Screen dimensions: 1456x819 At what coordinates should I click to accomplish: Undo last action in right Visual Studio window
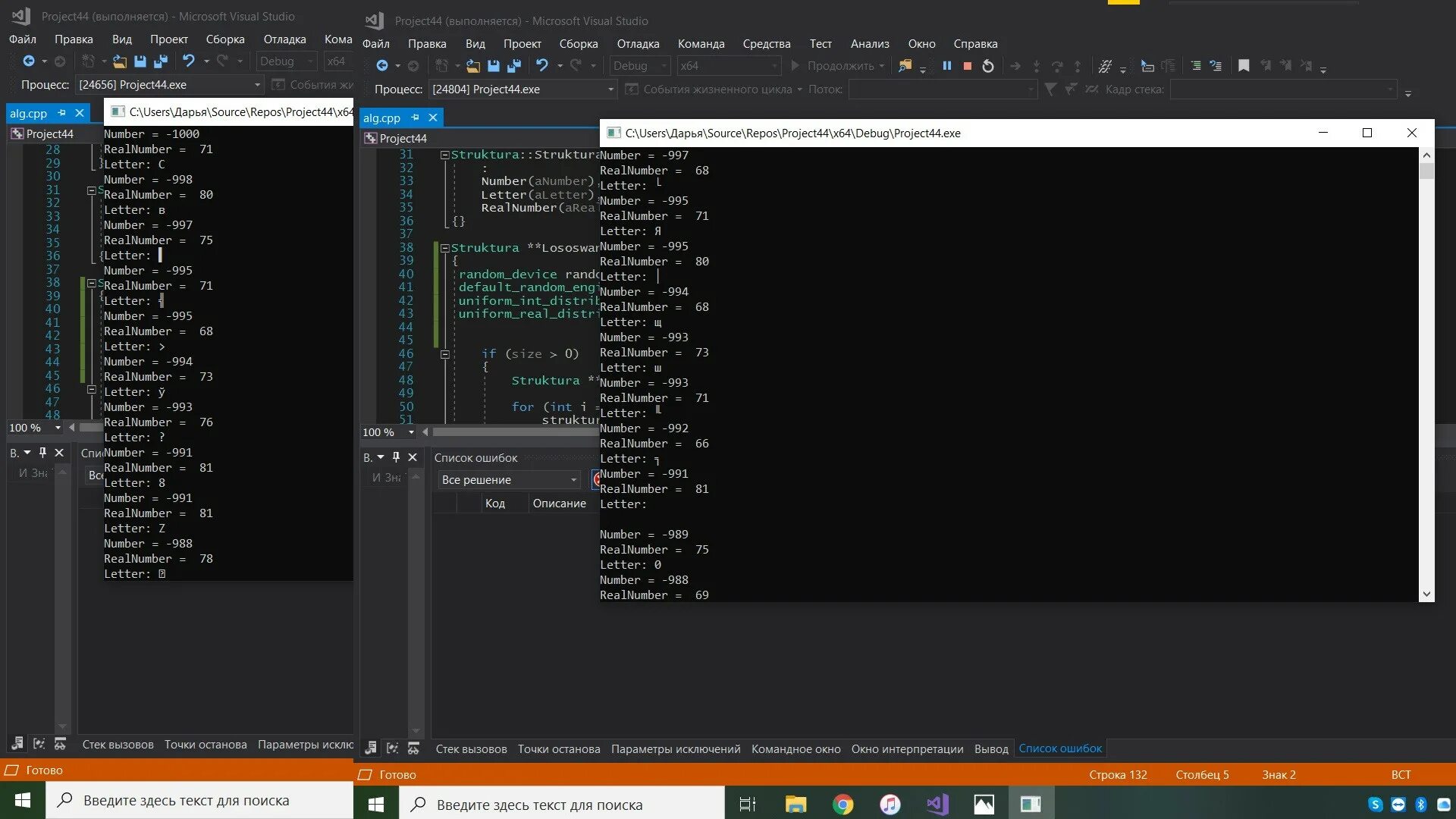coord(541,66)
